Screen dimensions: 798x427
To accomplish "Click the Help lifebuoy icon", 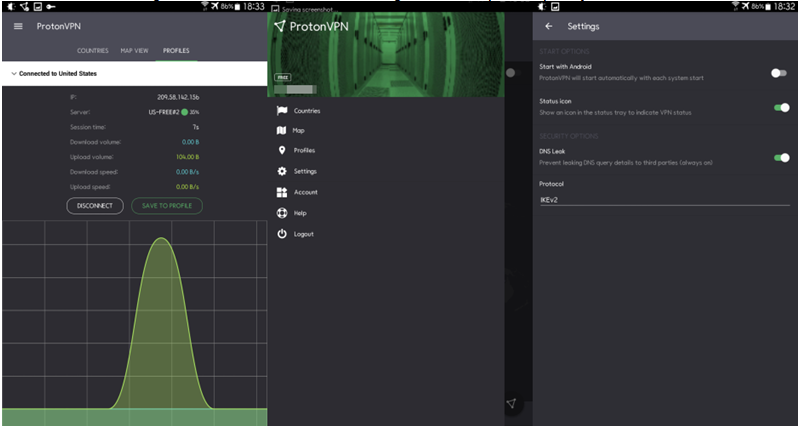I will tap(281, 213).
